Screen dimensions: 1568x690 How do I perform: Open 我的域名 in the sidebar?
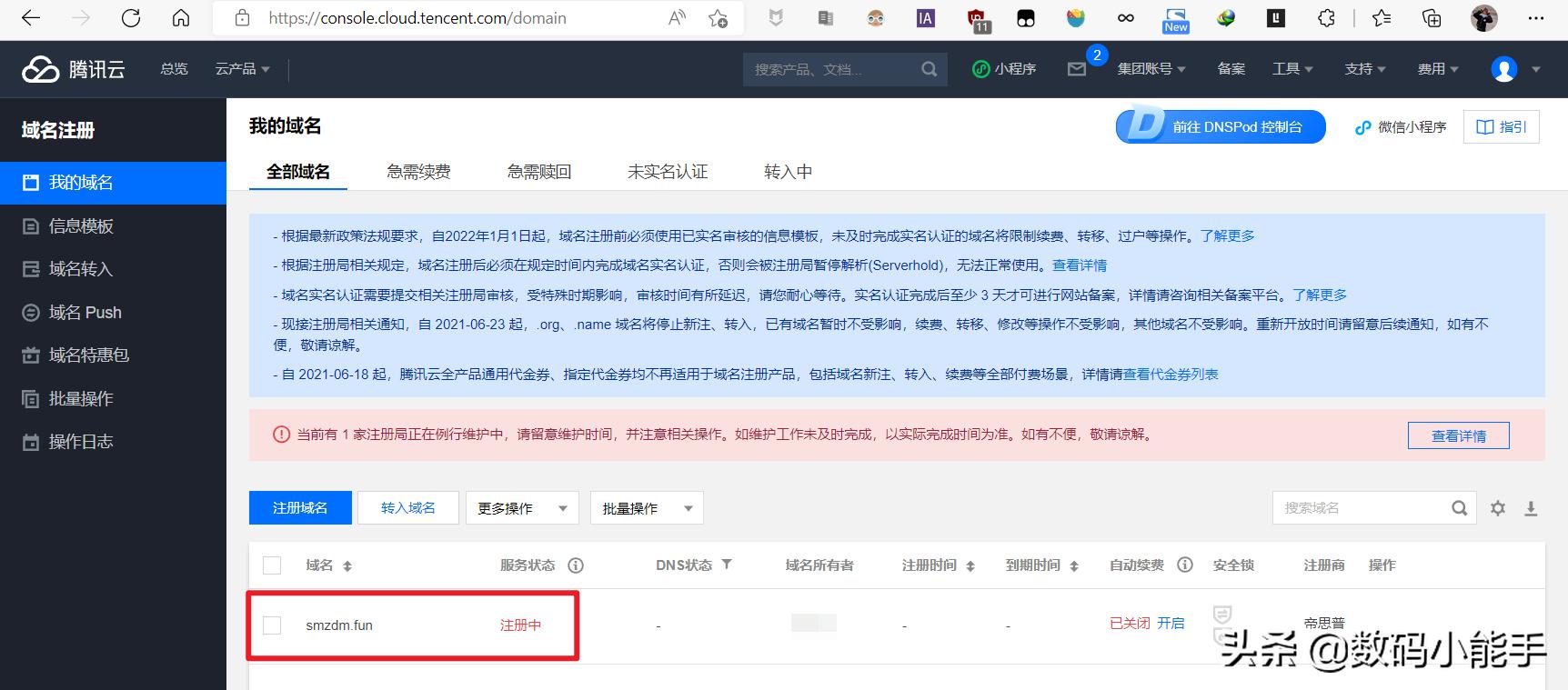pos(113,183)
